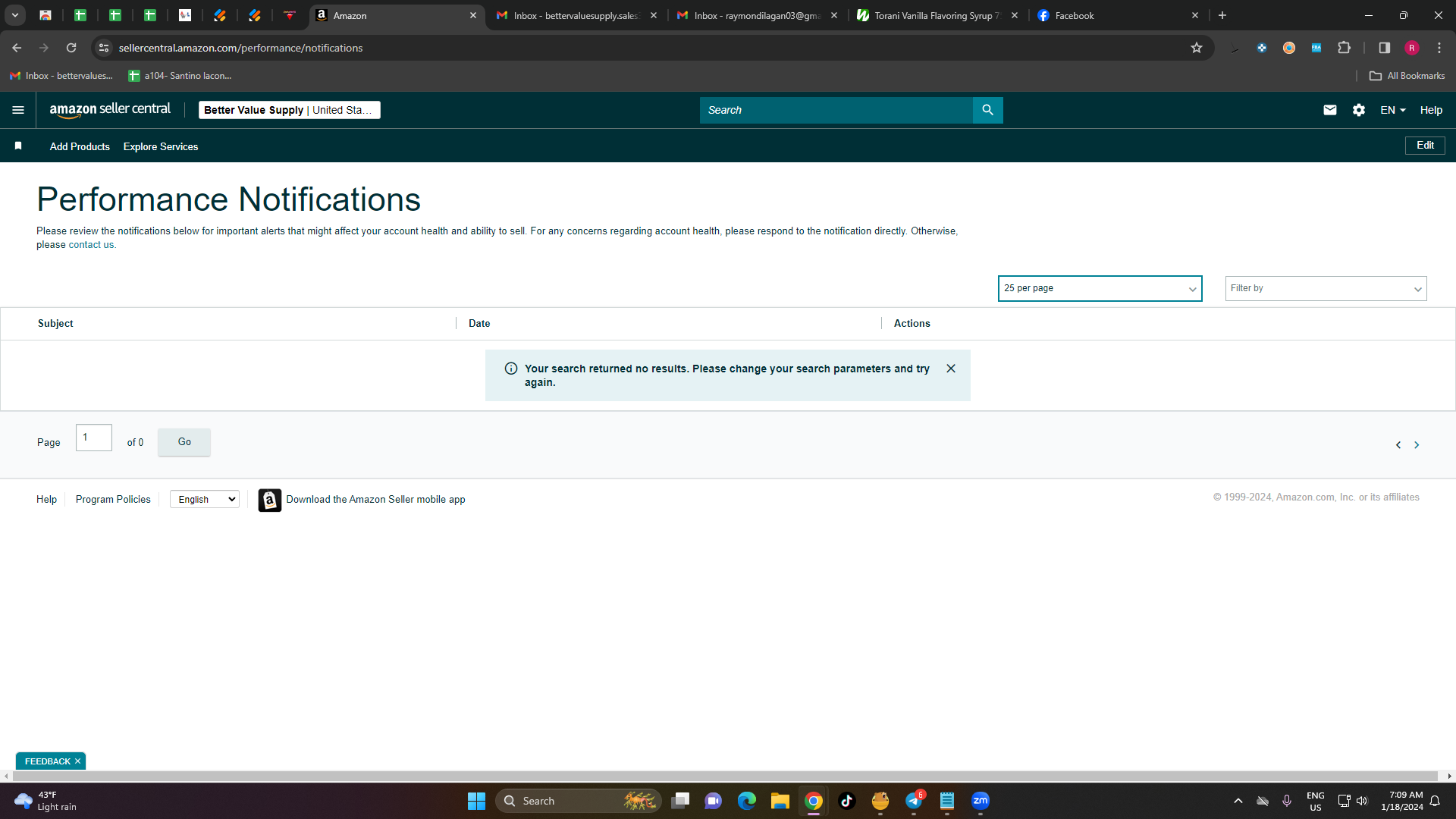Click the page number input field

click(x=94, y=438)
